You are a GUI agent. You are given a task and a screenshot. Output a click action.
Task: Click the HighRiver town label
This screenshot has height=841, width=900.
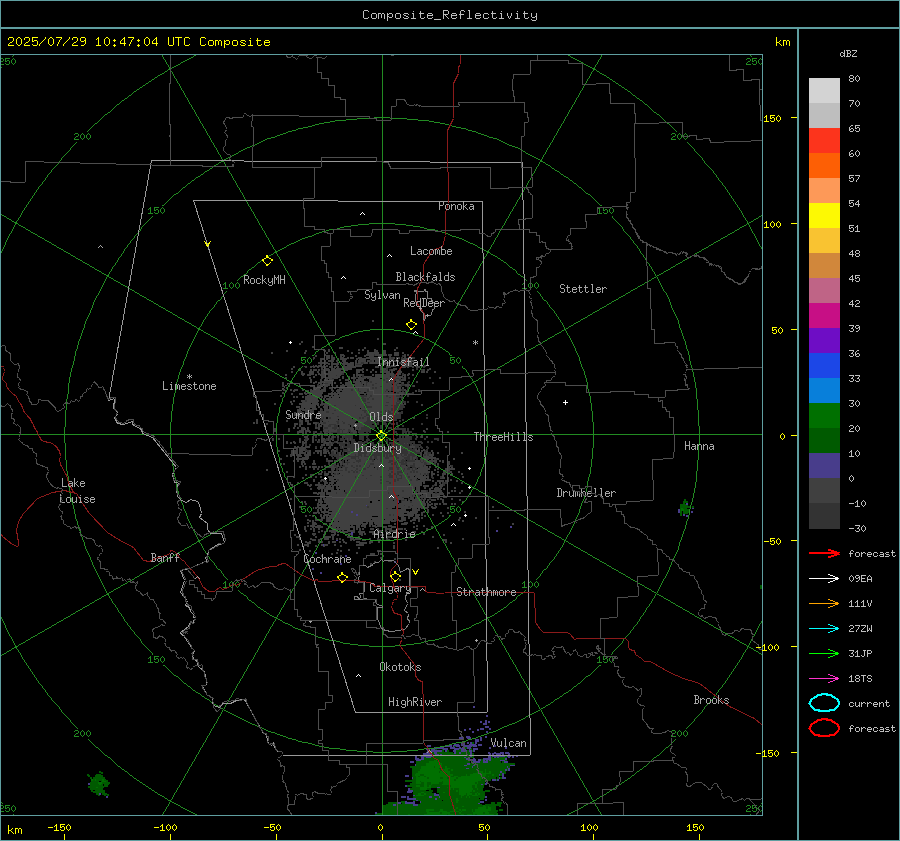coord(415,702)
